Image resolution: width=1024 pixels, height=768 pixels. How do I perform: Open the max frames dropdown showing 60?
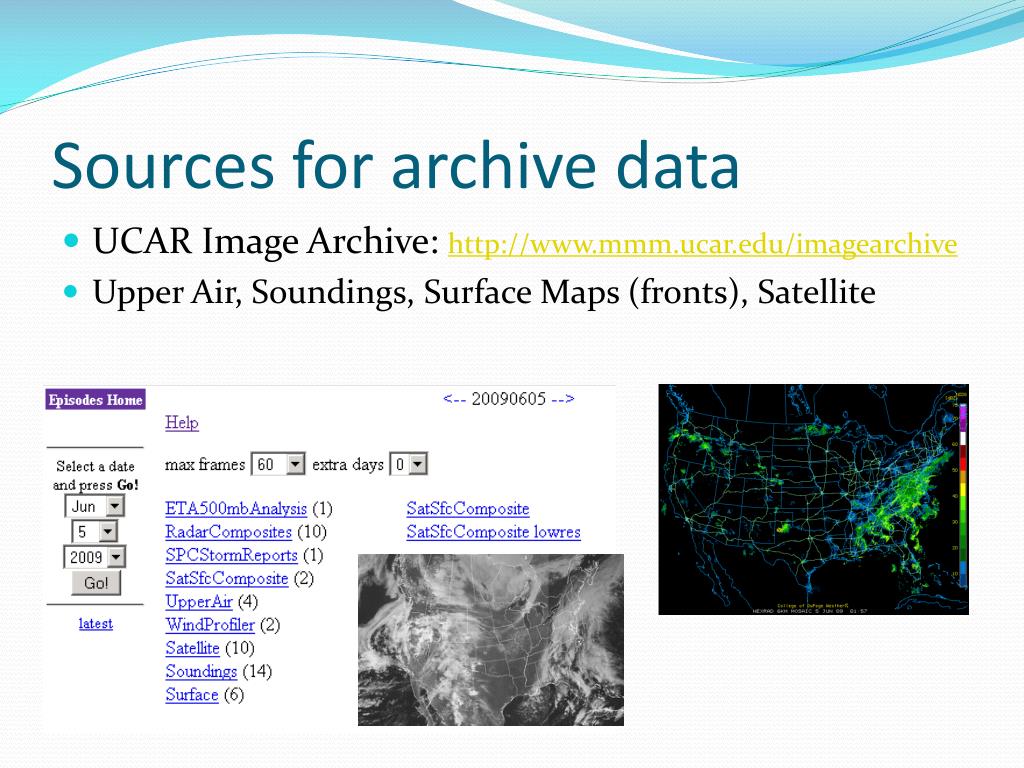coord(278,464)
